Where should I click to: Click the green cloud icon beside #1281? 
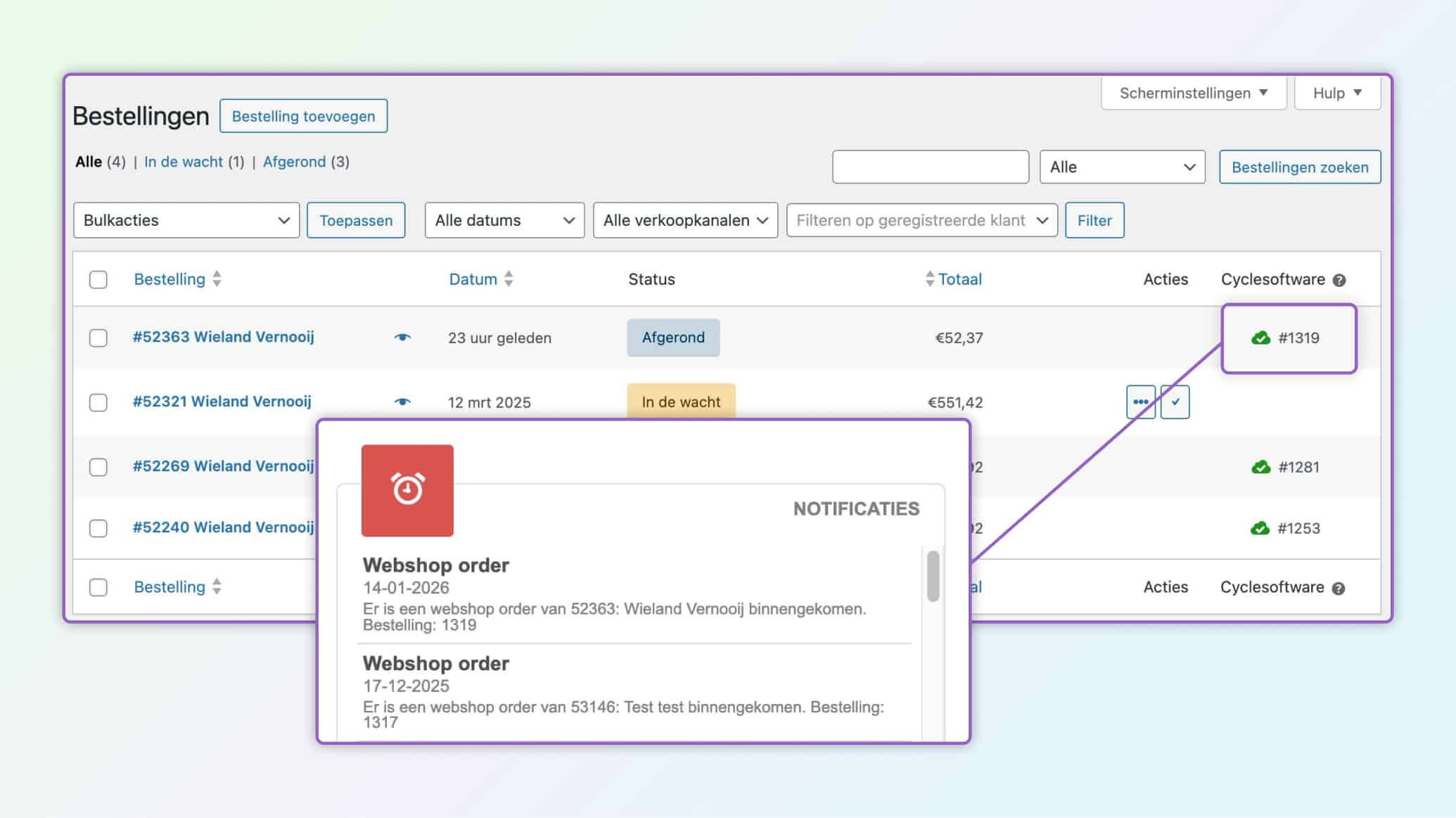(x=1260, y=467)
